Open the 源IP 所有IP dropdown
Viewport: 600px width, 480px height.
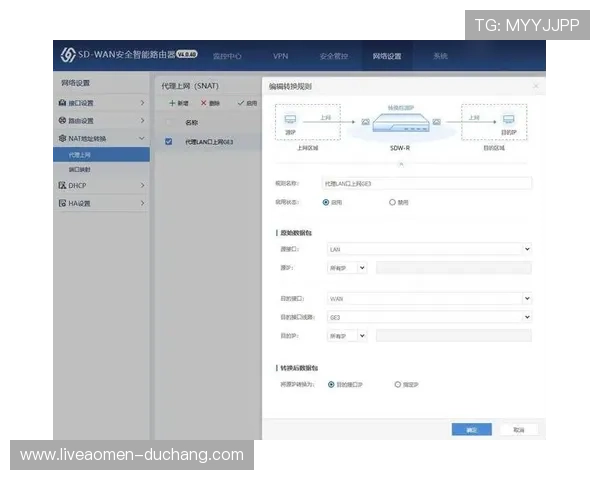click(x=347, y=268)
